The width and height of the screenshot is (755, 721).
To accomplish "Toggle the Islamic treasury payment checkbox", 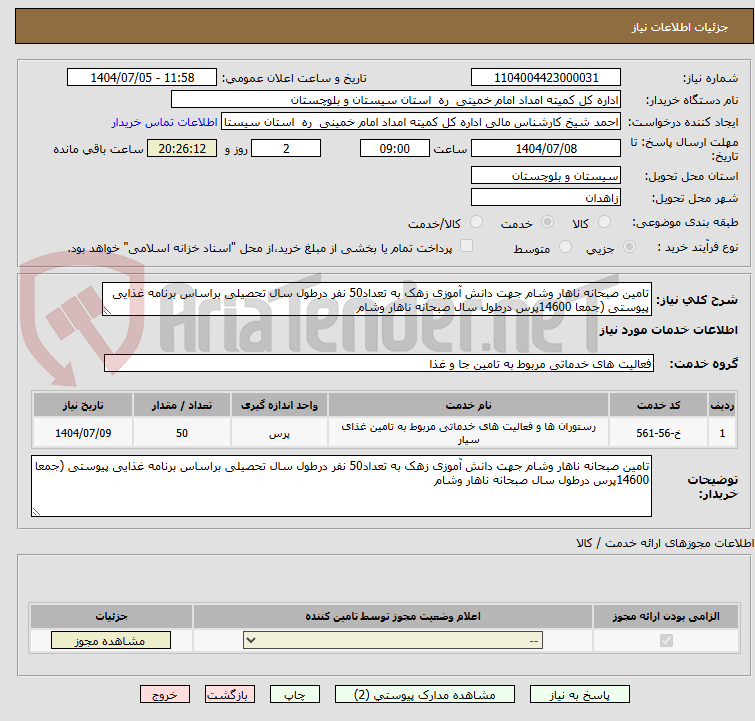I will pos(466,246).
